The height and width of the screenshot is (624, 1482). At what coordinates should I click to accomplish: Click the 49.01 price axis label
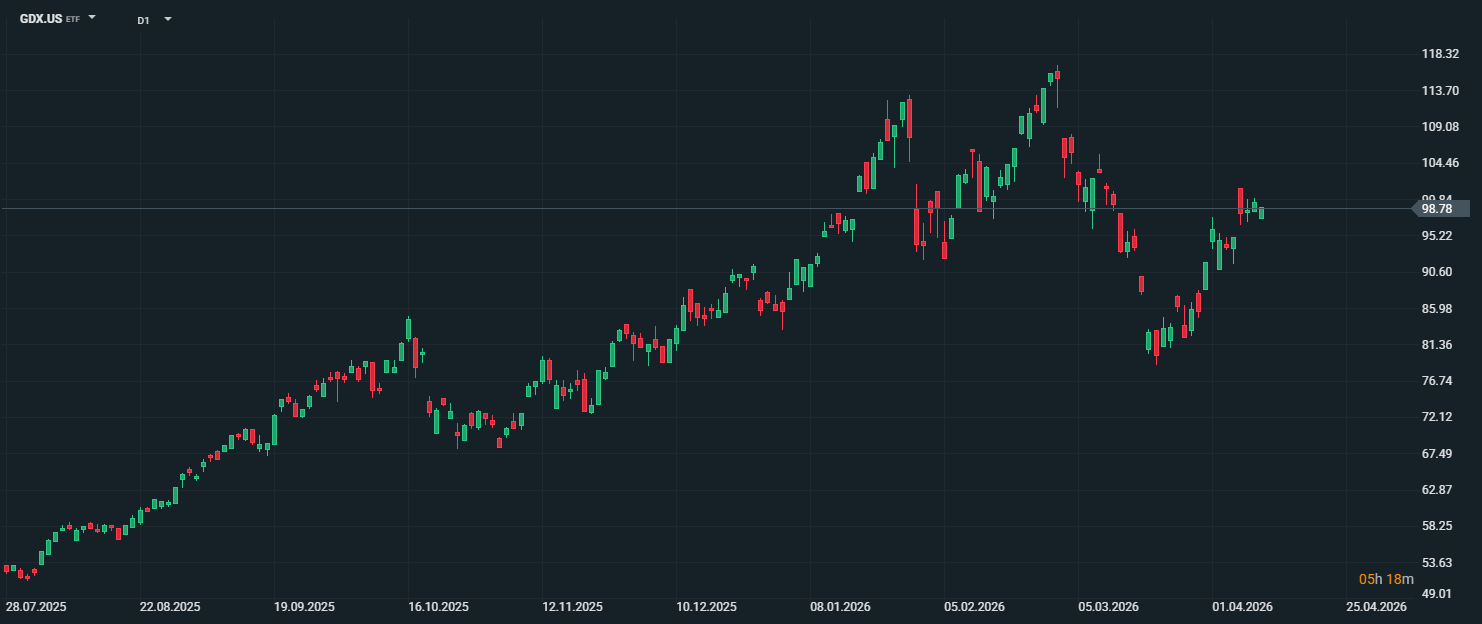[x=1440, y=594]
